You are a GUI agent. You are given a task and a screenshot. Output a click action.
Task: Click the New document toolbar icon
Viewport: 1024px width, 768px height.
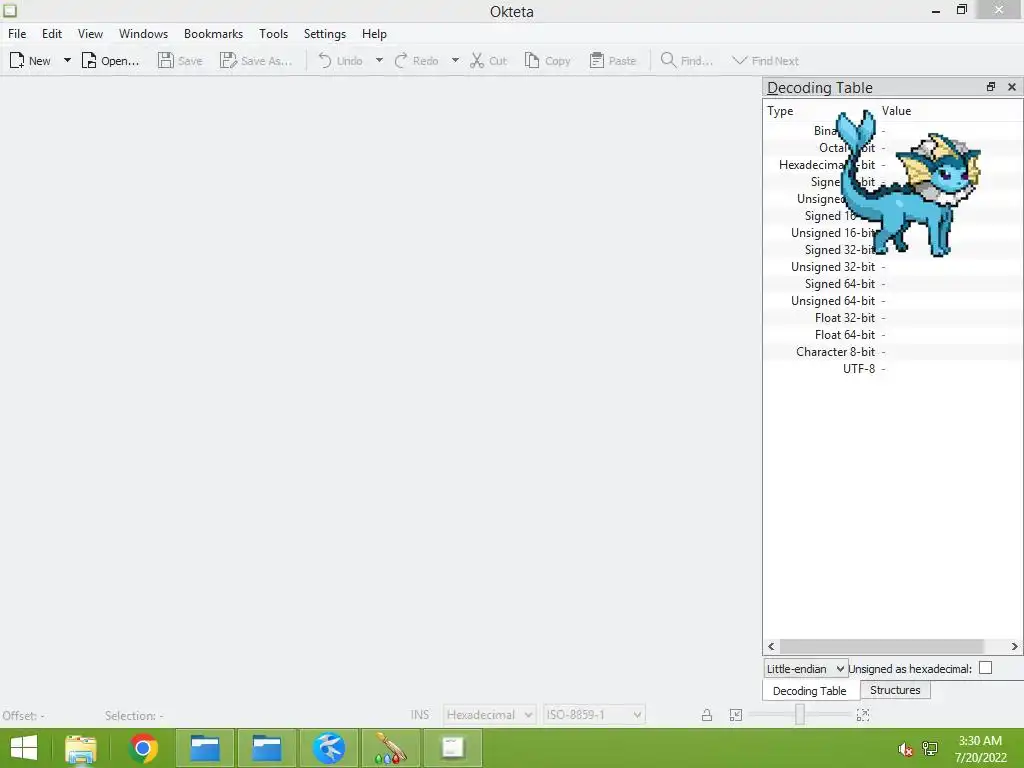click(17, 61)
